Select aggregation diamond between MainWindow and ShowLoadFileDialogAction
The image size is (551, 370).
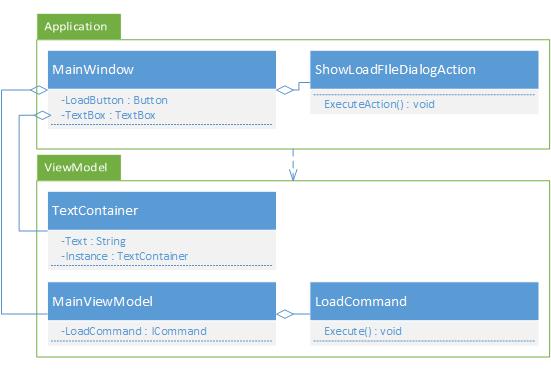(285, 90)
